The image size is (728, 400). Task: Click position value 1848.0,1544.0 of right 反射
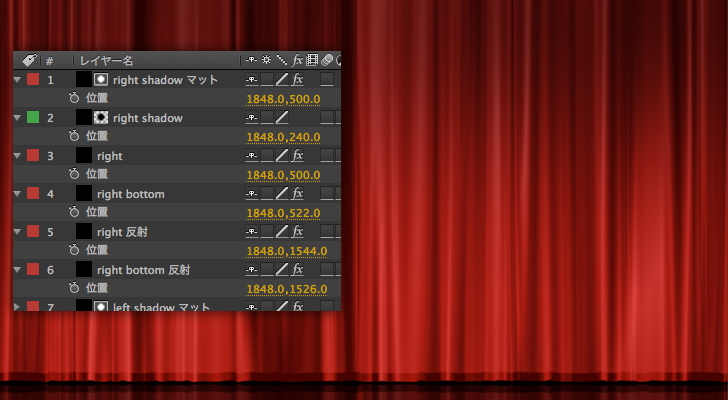tap(286, 251)
